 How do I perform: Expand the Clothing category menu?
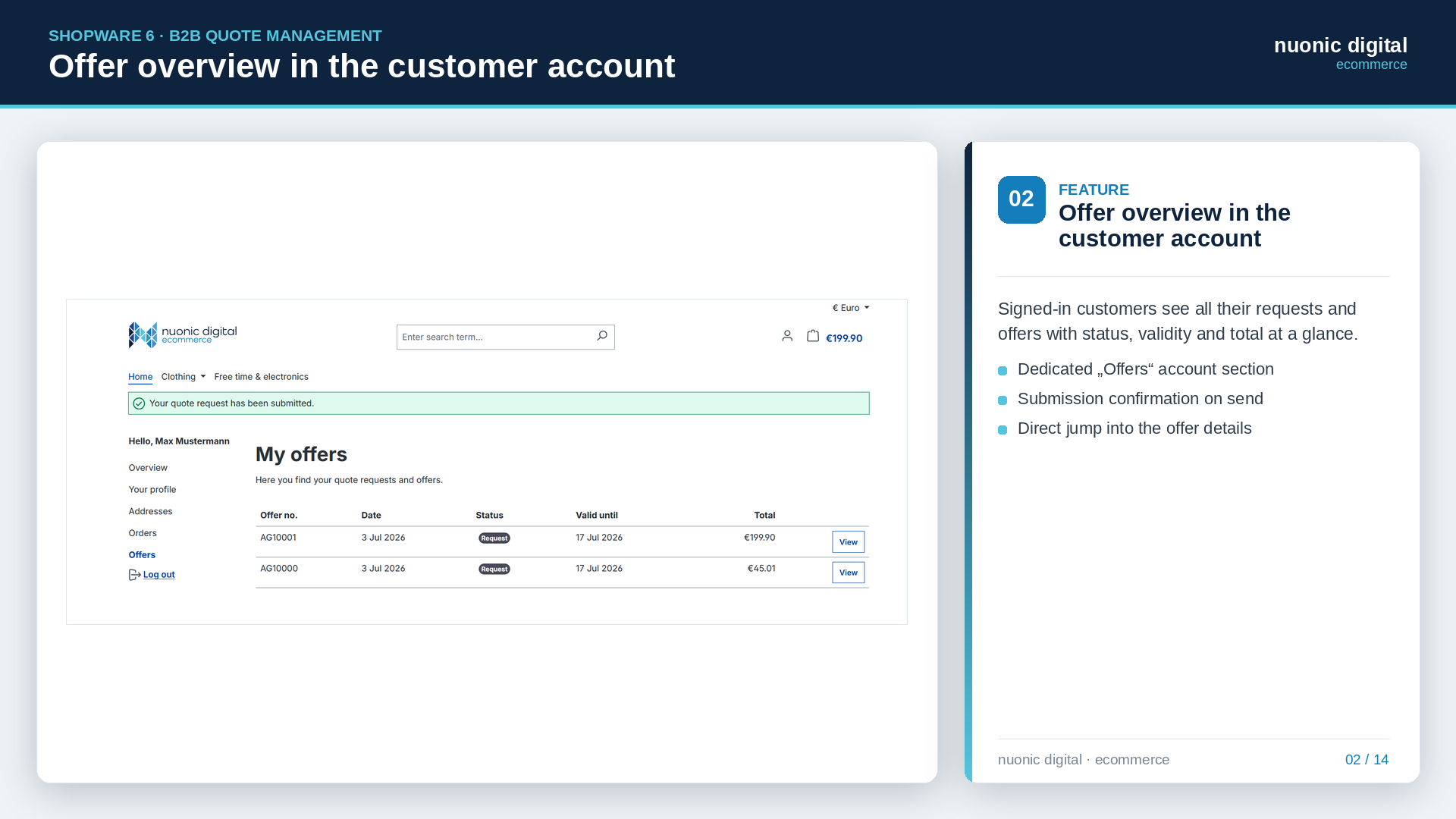(x=184, y=377)
